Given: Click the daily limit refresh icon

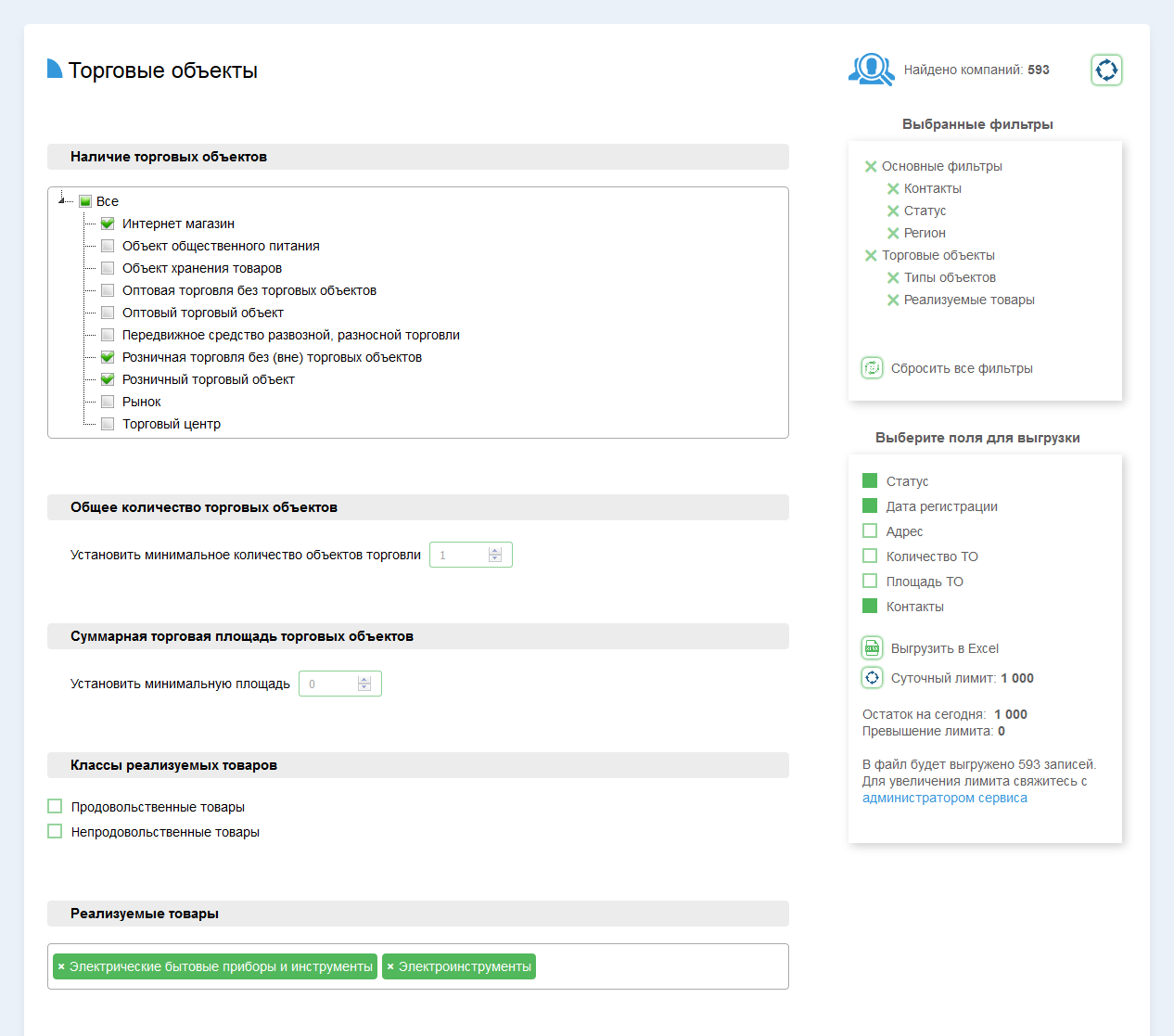Looking at the screenshot, I should pyautogui.click(x=872, y=678).
